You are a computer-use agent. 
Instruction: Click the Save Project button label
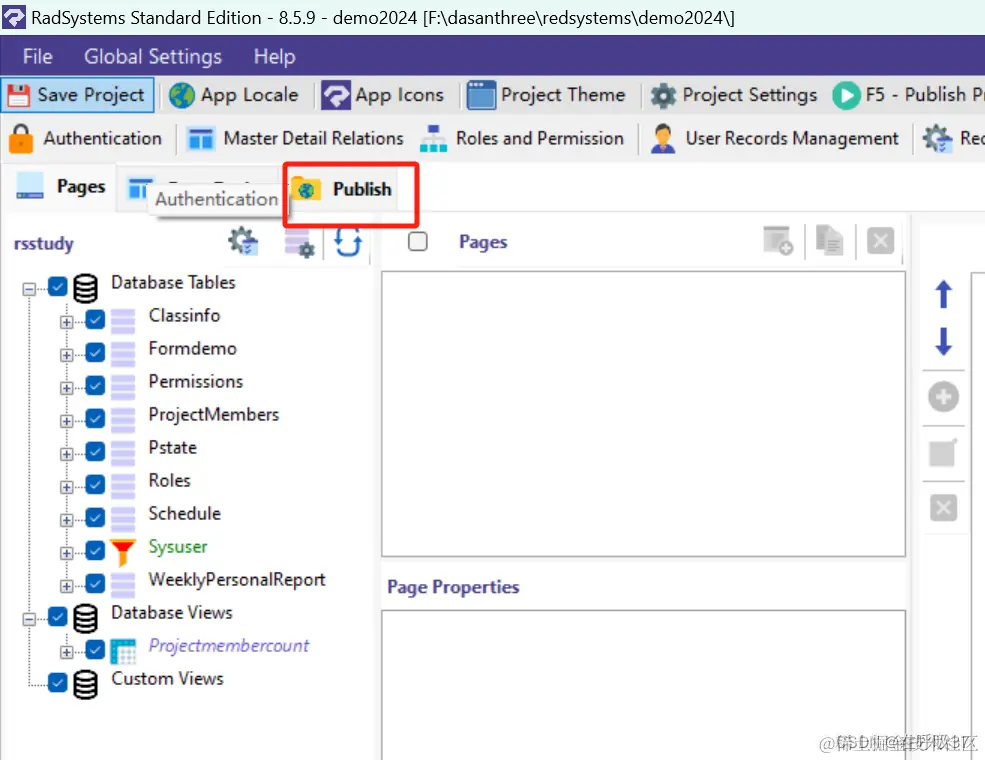(91, 95)
